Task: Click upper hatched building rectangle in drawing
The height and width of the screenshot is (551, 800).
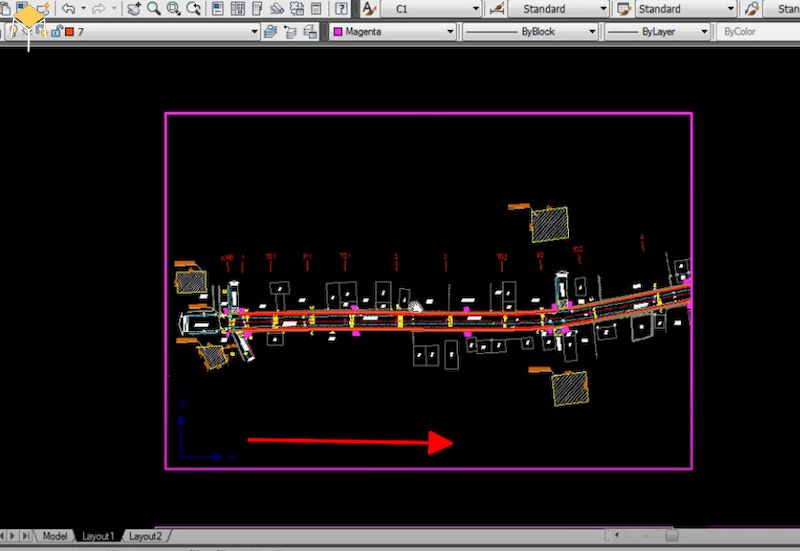Action: (x=549, y=224)
